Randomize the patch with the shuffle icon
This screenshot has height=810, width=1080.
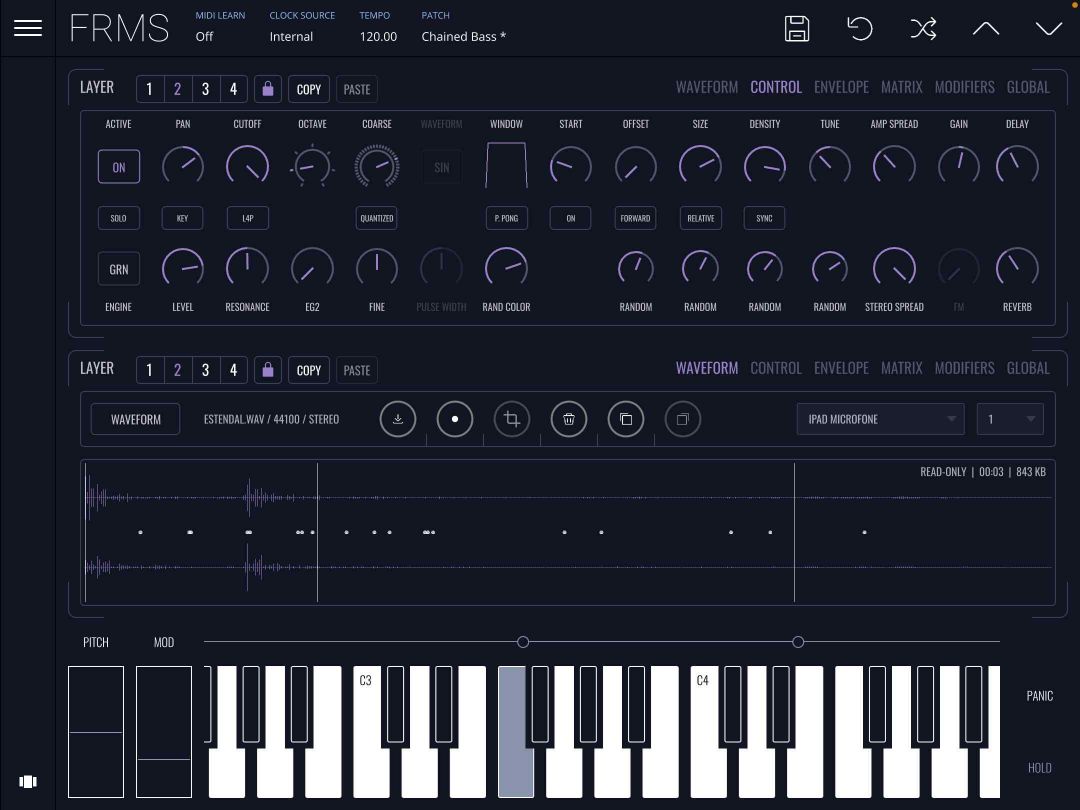coord(923,29)
